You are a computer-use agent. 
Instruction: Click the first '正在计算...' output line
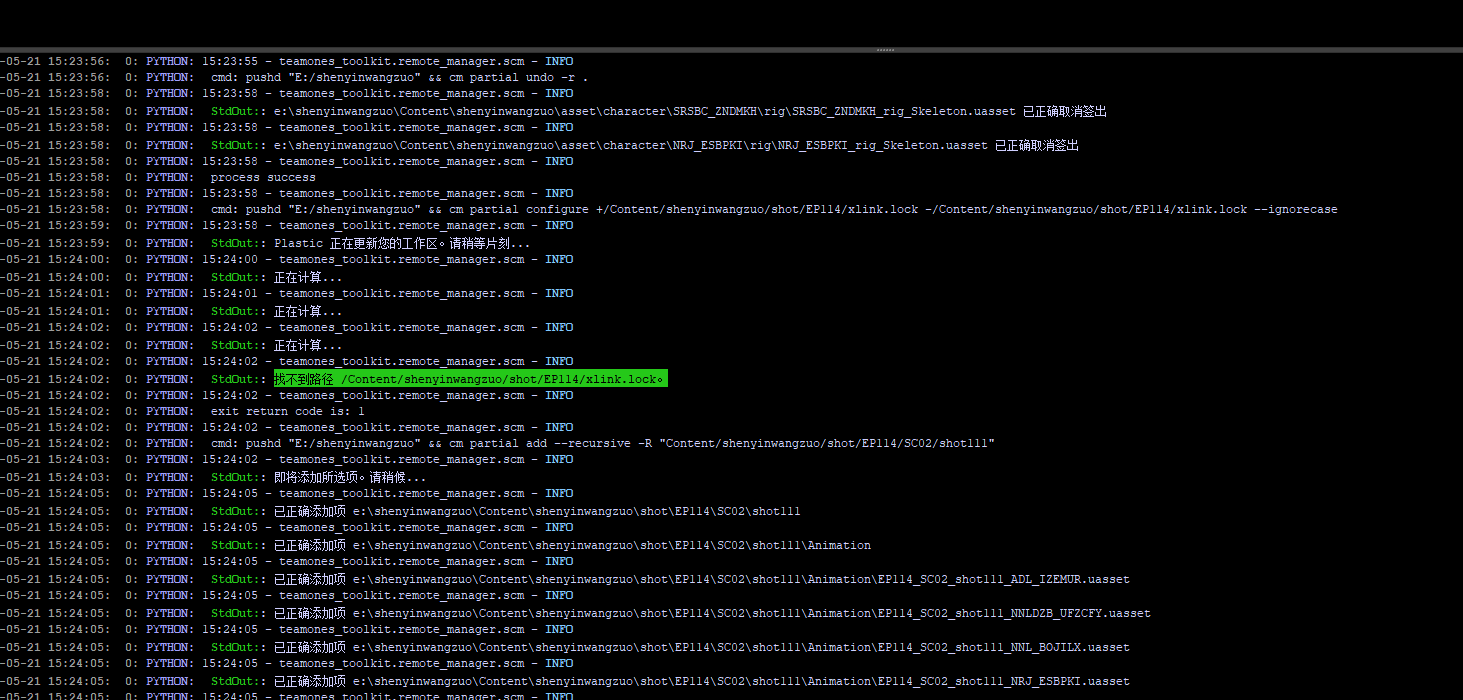tap(308, 277)
